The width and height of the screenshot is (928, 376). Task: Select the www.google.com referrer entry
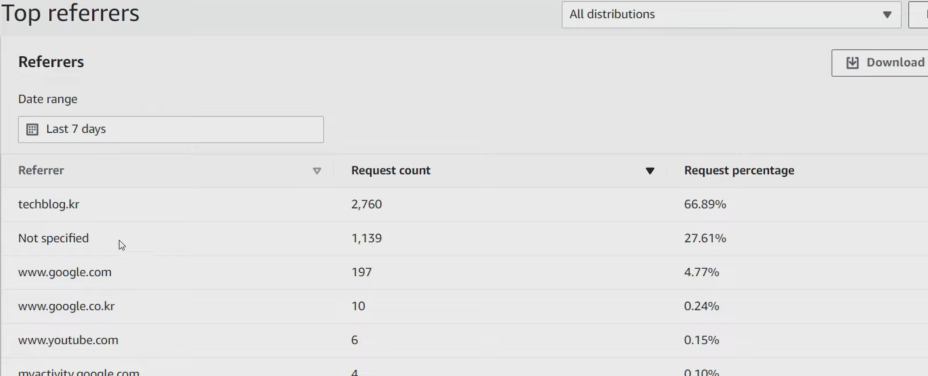point(65,272)
